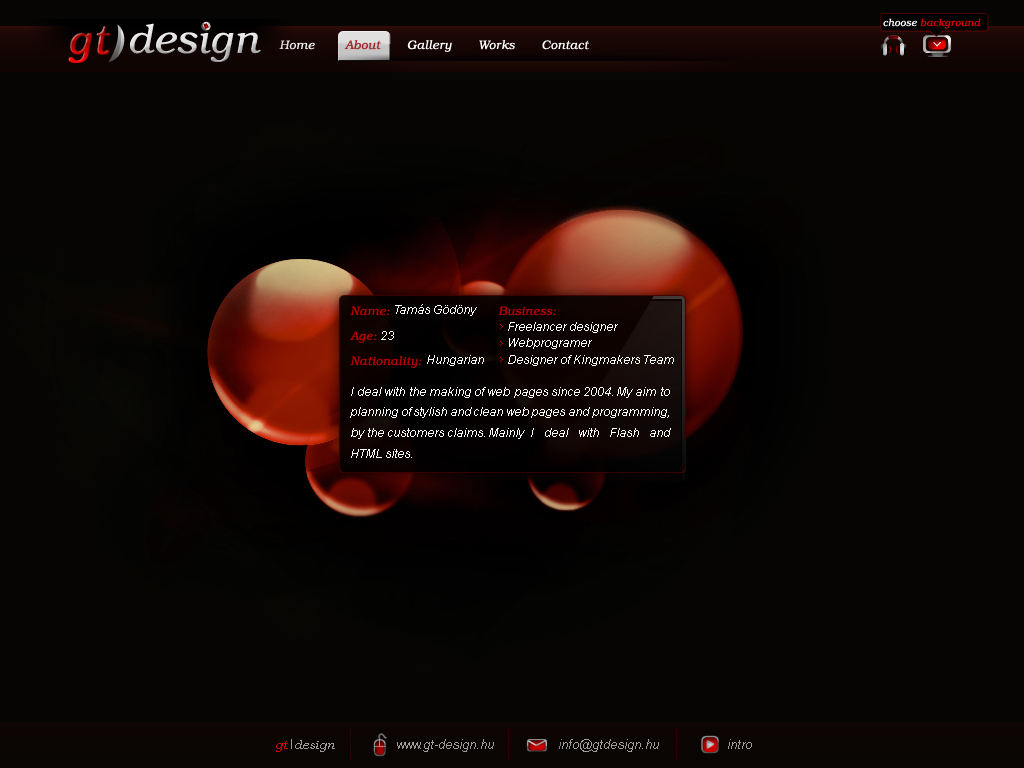The height and width of the screenshot is (768, 1024).
Task: Click the Business: heading
Action: [527, 311]
